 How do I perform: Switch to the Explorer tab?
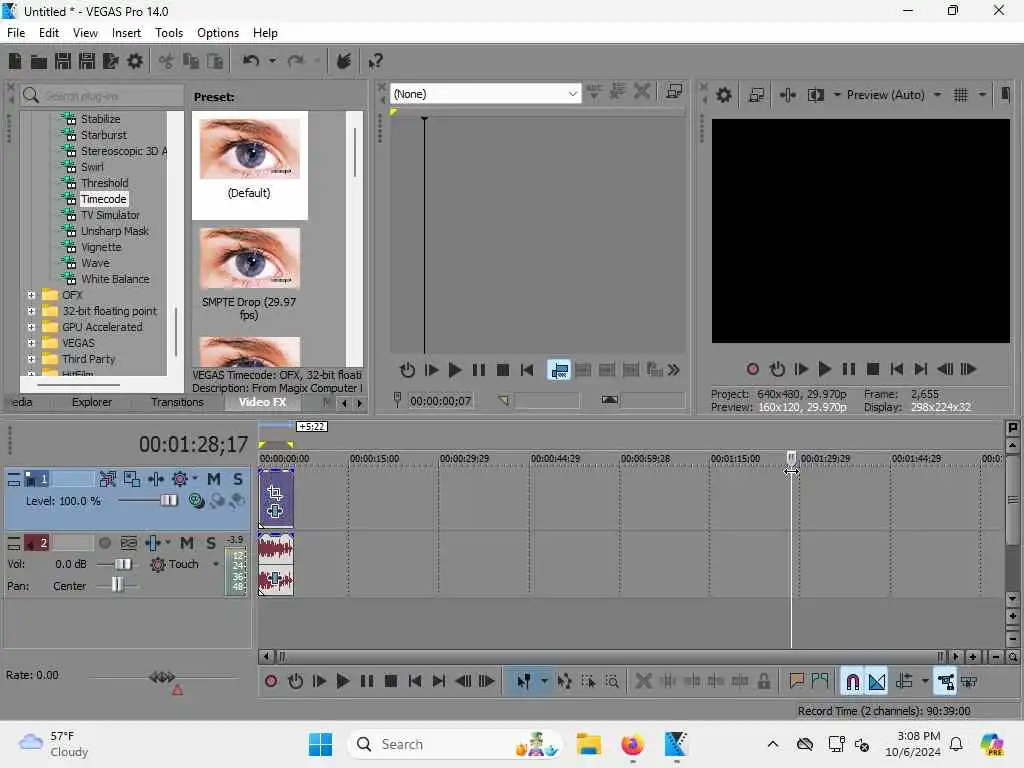coord(91,402)
